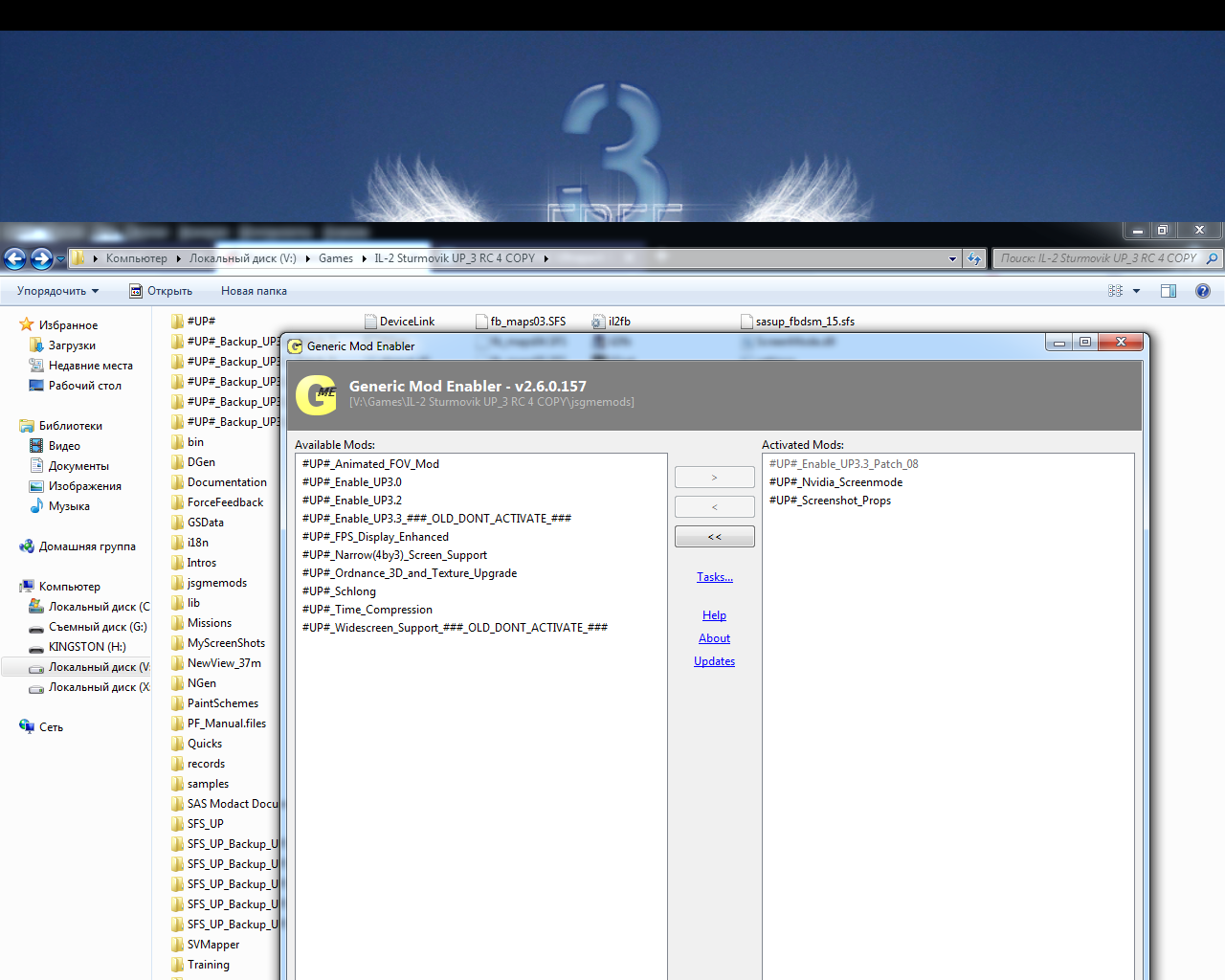Open the Updates link in Mod Enabler
This screenshot has width=1225, height=980.
[714, 661]
